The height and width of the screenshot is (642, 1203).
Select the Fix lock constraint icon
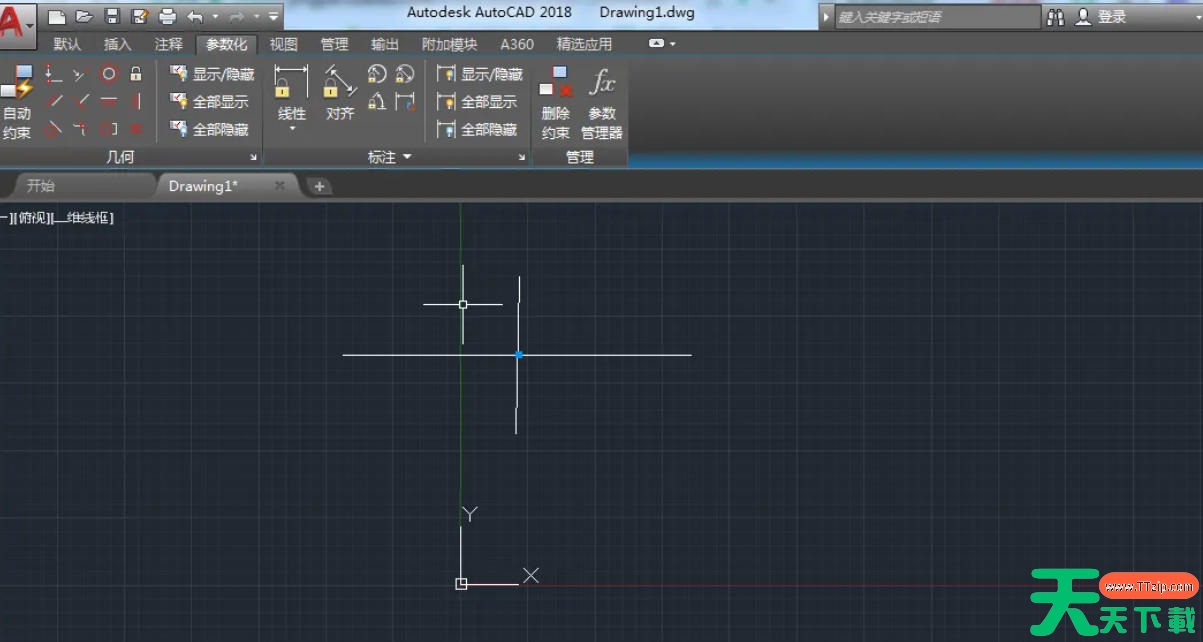136,73
